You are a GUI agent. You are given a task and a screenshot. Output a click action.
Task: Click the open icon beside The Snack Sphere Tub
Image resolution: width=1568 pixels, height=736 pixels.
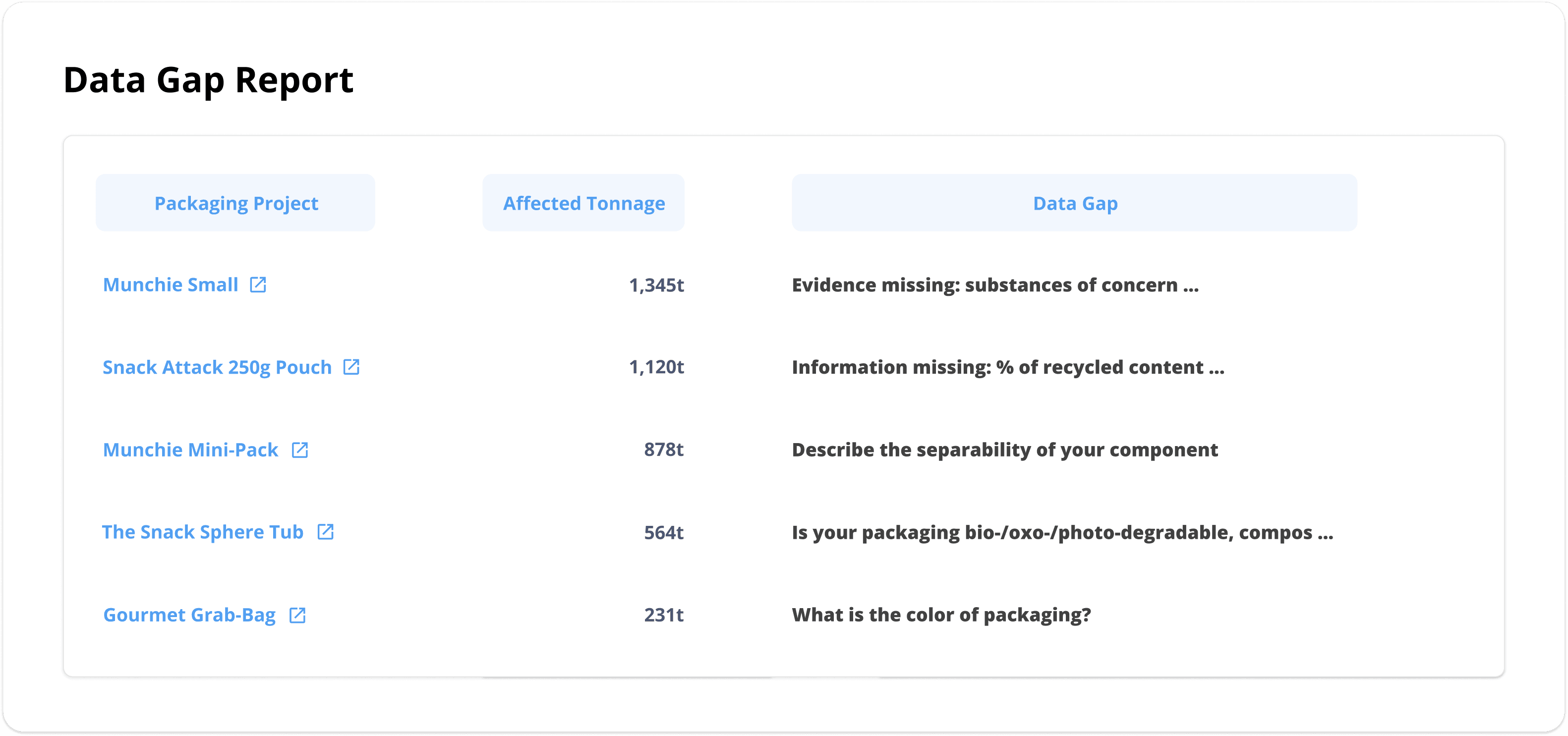coord(326,532)
